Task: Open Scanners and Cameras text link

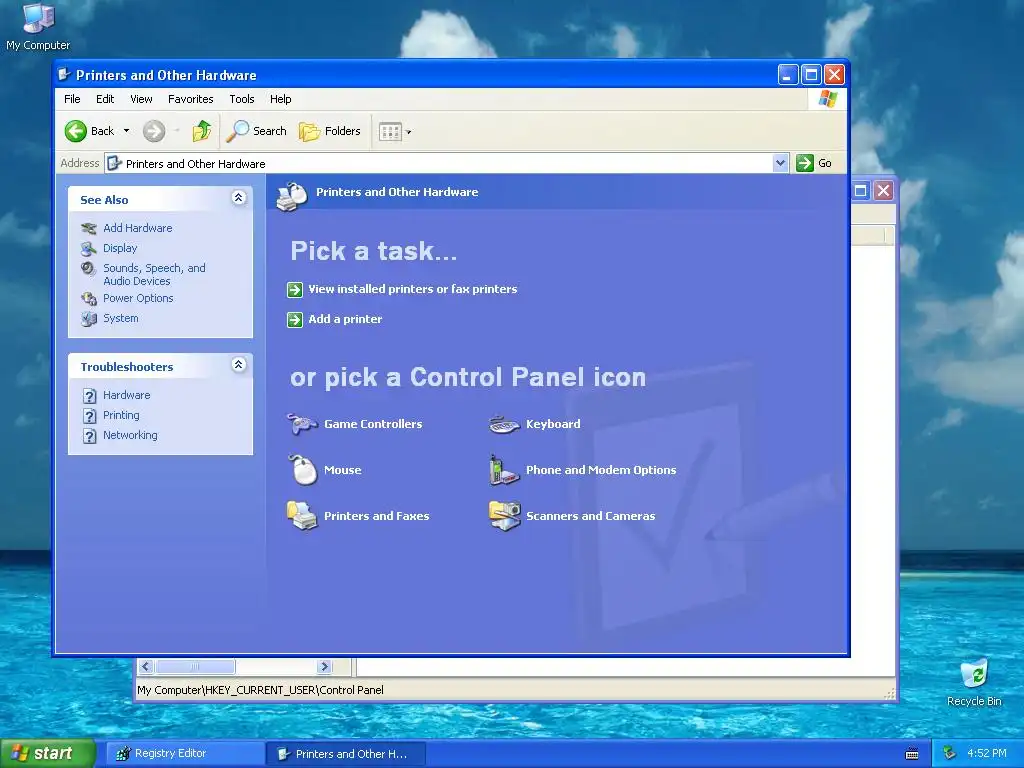Action: [590, 516]
